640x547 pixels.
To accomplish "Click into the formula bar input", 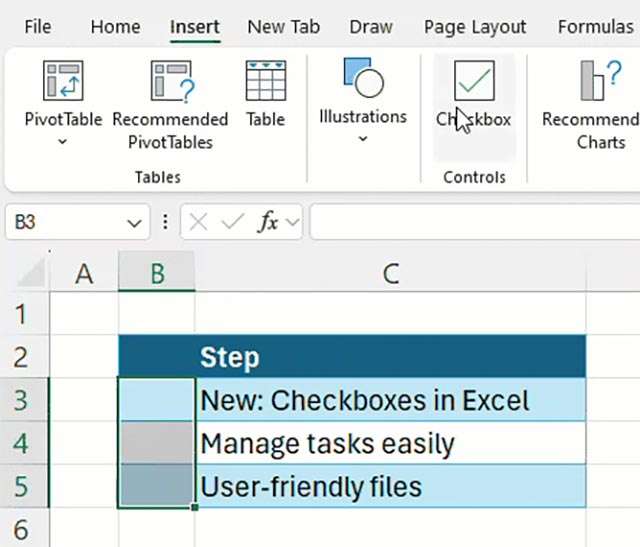I will click(x=475, y=222).
